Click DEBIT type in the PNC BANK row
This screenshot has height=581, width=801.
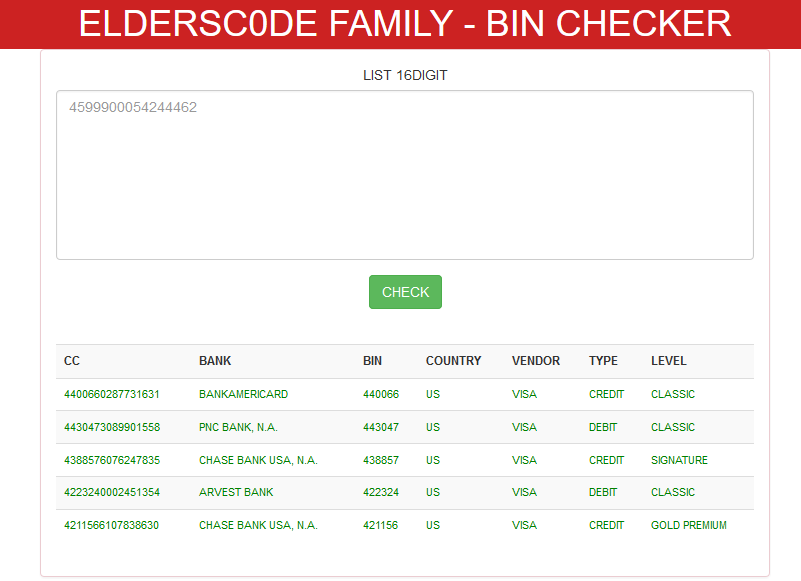point(603,427)
